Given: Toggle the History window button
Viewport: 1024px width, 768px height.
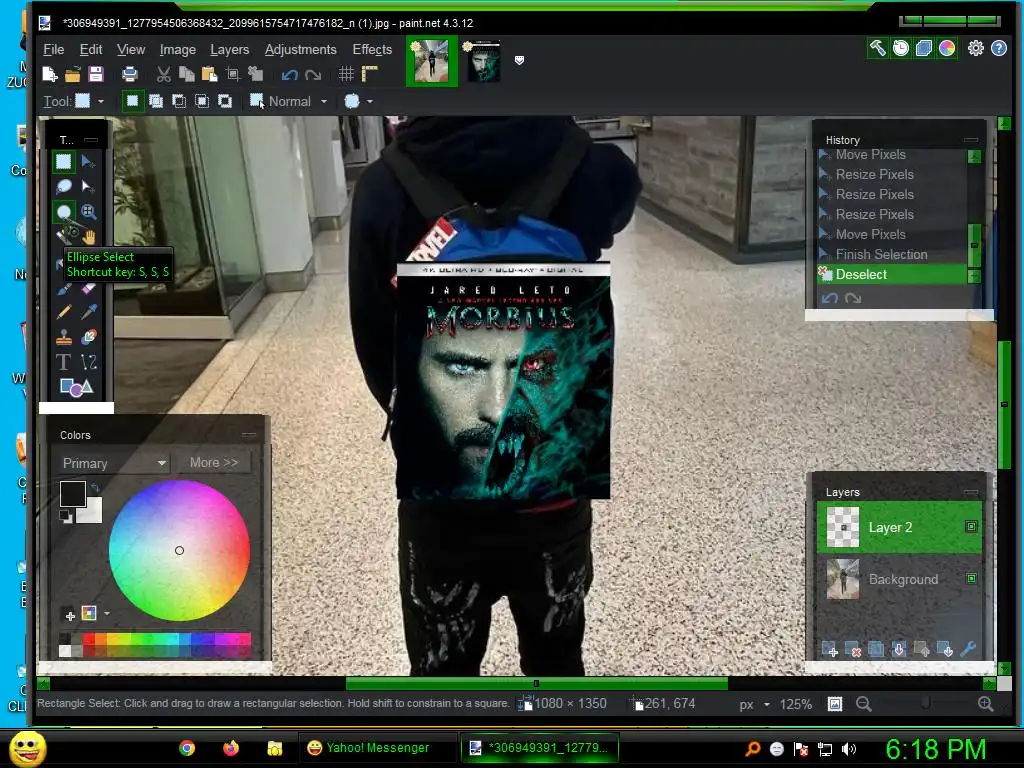Looking at the screenshot, I should click(x=901, y=48).
